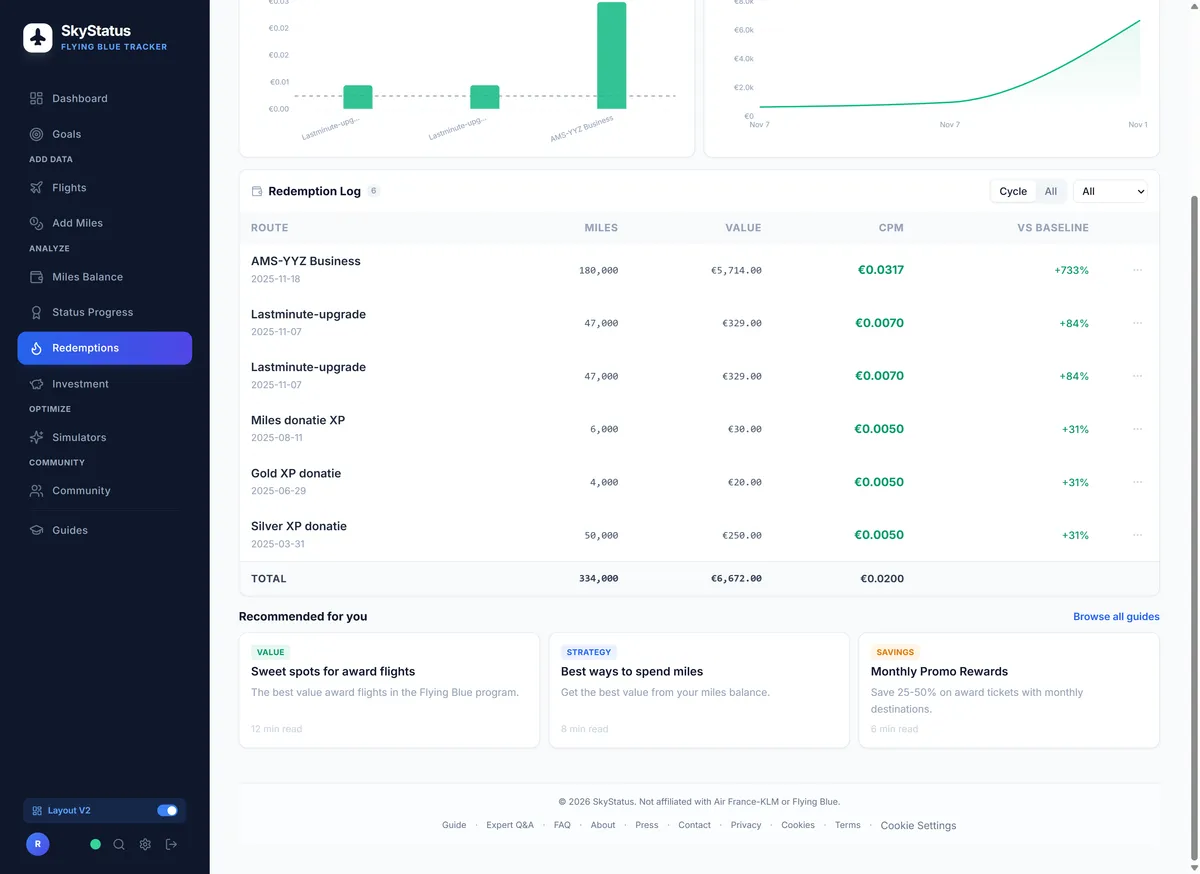
Task: Open options for the Silver XP donatie row
Action: (x=1137, y=534)
